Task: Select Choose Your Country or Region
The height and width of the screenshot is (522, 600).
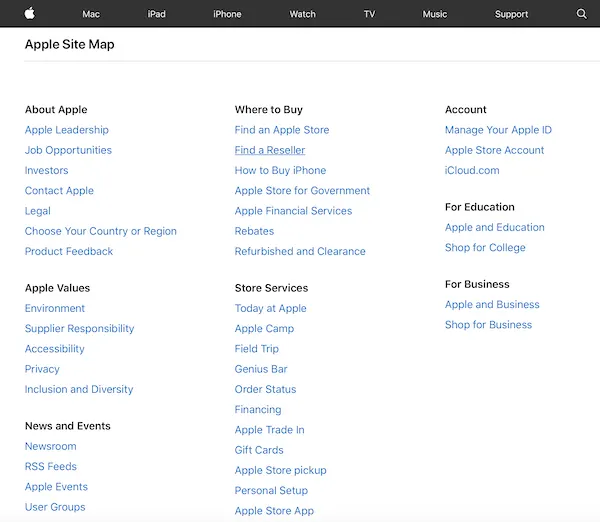Action: [x=101, y=231]
